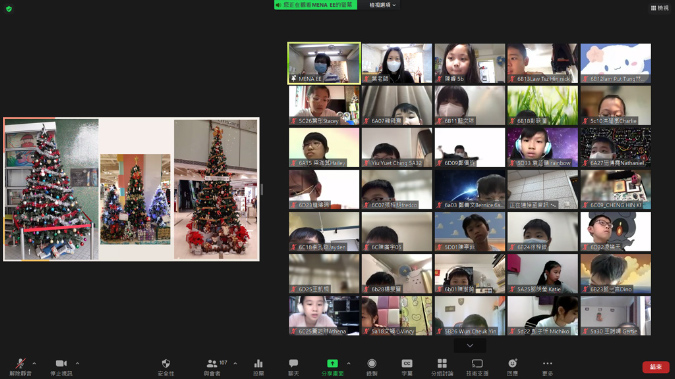
Task: Expand share screen options arrow
Action: point(348,363)
